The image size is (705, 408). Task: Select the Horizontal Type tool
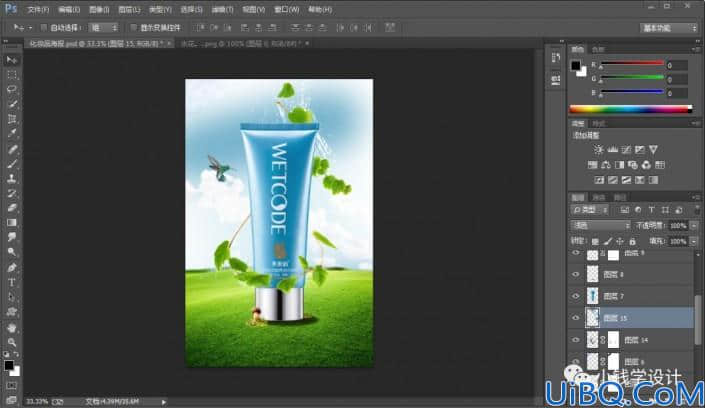[x=12, y=282]
